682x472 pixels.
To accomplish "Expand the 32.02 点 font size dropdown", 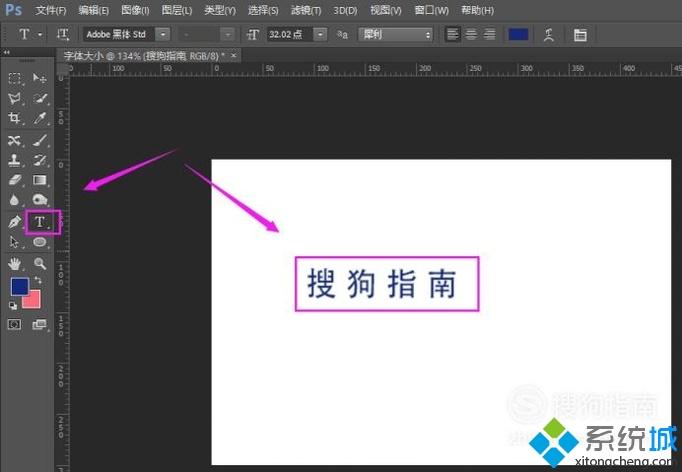I will [320, 34].
